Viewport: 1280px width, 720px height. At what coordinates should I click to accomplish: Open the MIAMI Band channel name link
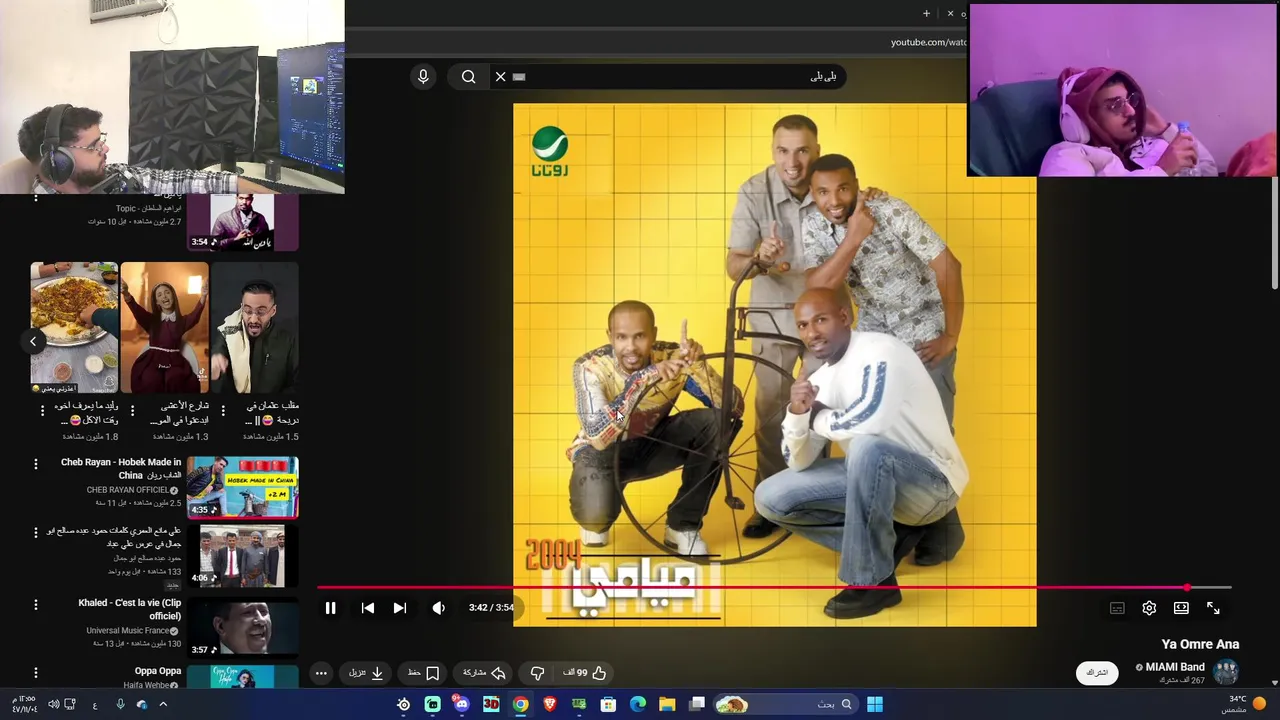coord(1175,667)
